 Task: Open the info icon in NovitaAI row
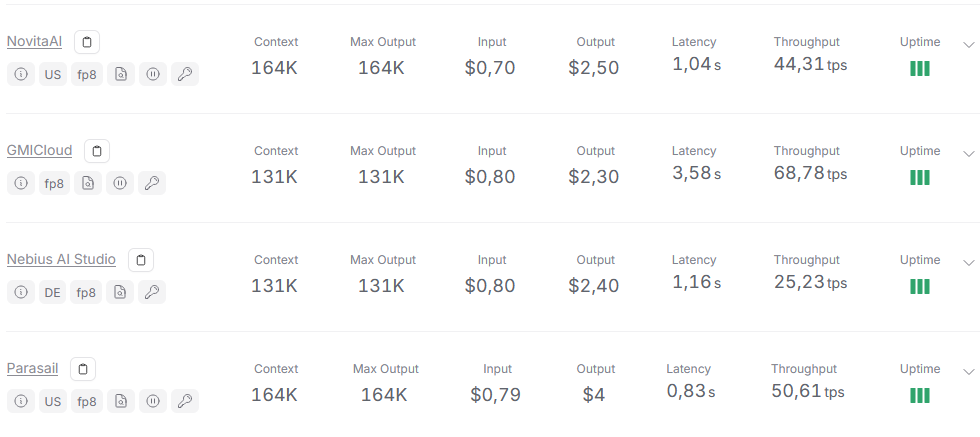[21, 74]
